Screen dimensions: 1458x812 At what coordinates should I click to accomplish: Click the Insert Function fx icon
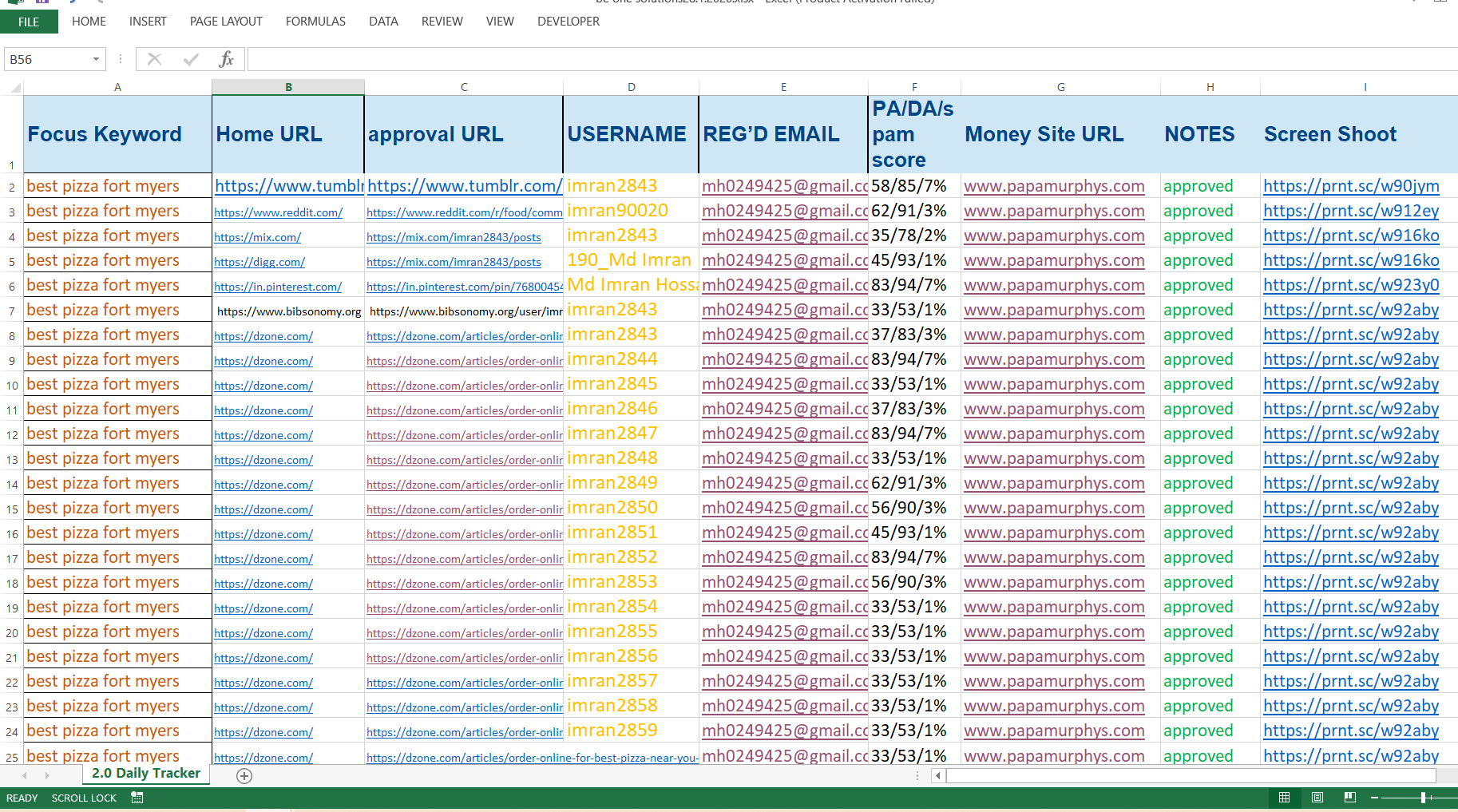226,59
